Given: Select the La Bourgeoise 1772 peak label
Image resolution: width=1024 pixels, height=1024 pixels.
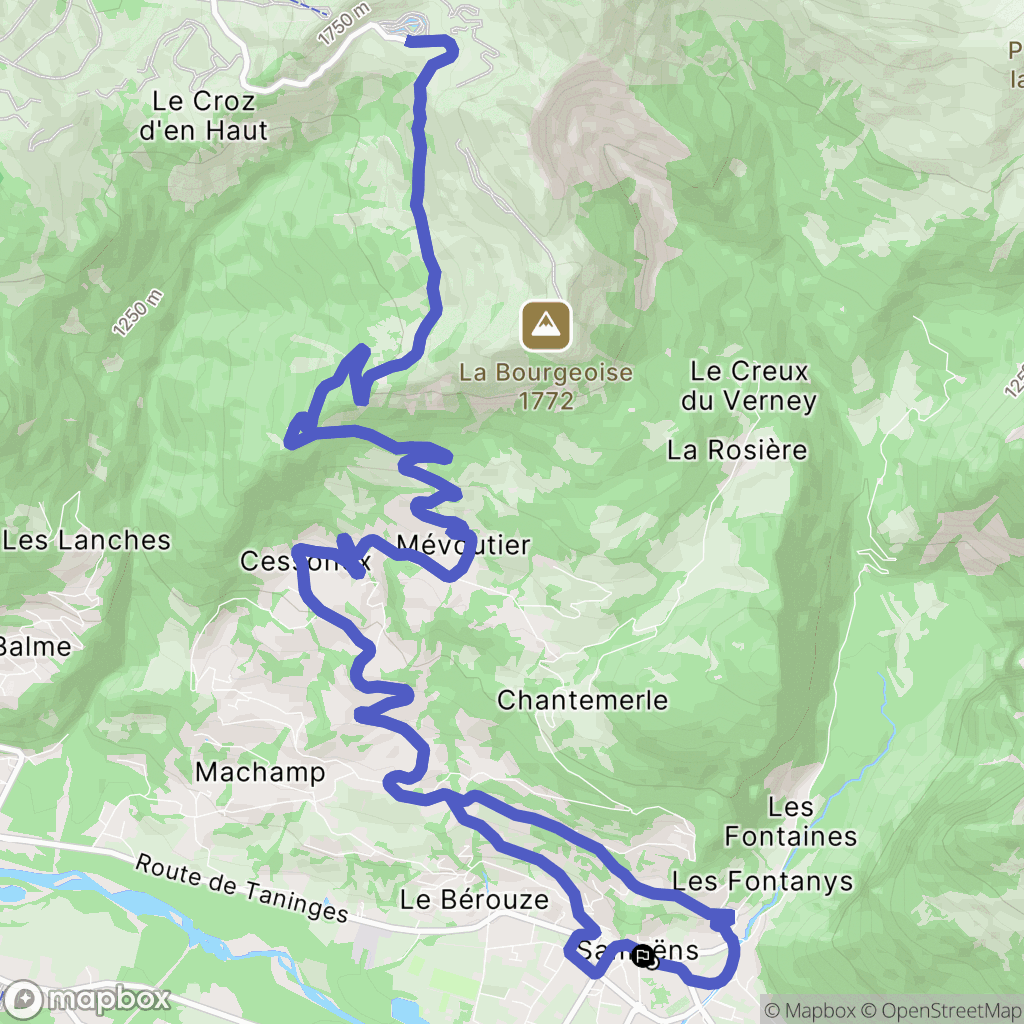Looking at the screenshot, I should (546, 387).
